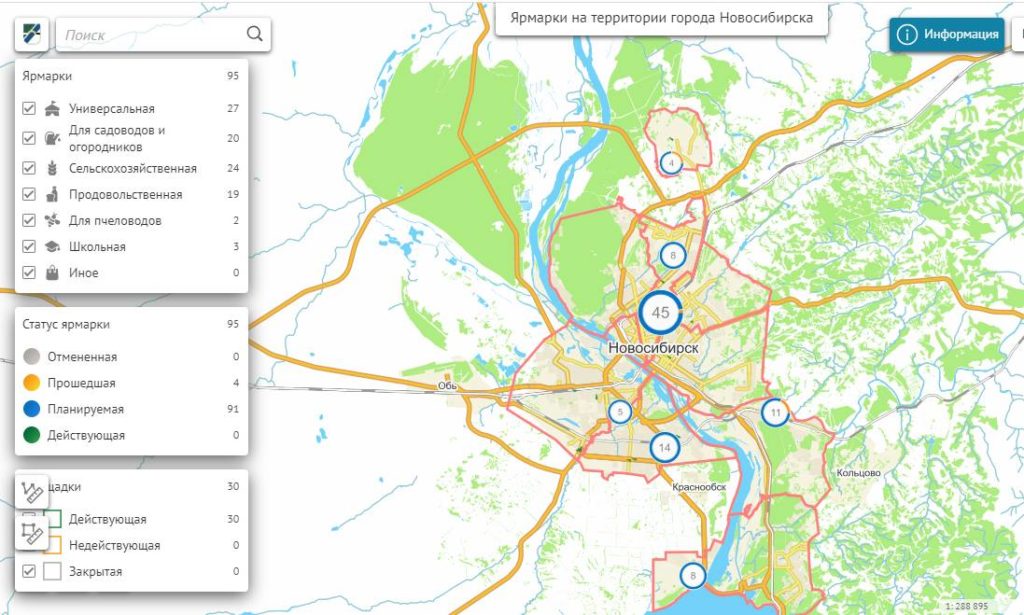Screen dimensions: 1024x615
Task: Uncheck the Универсальная fair type checkbox
Action: point(29,108)
